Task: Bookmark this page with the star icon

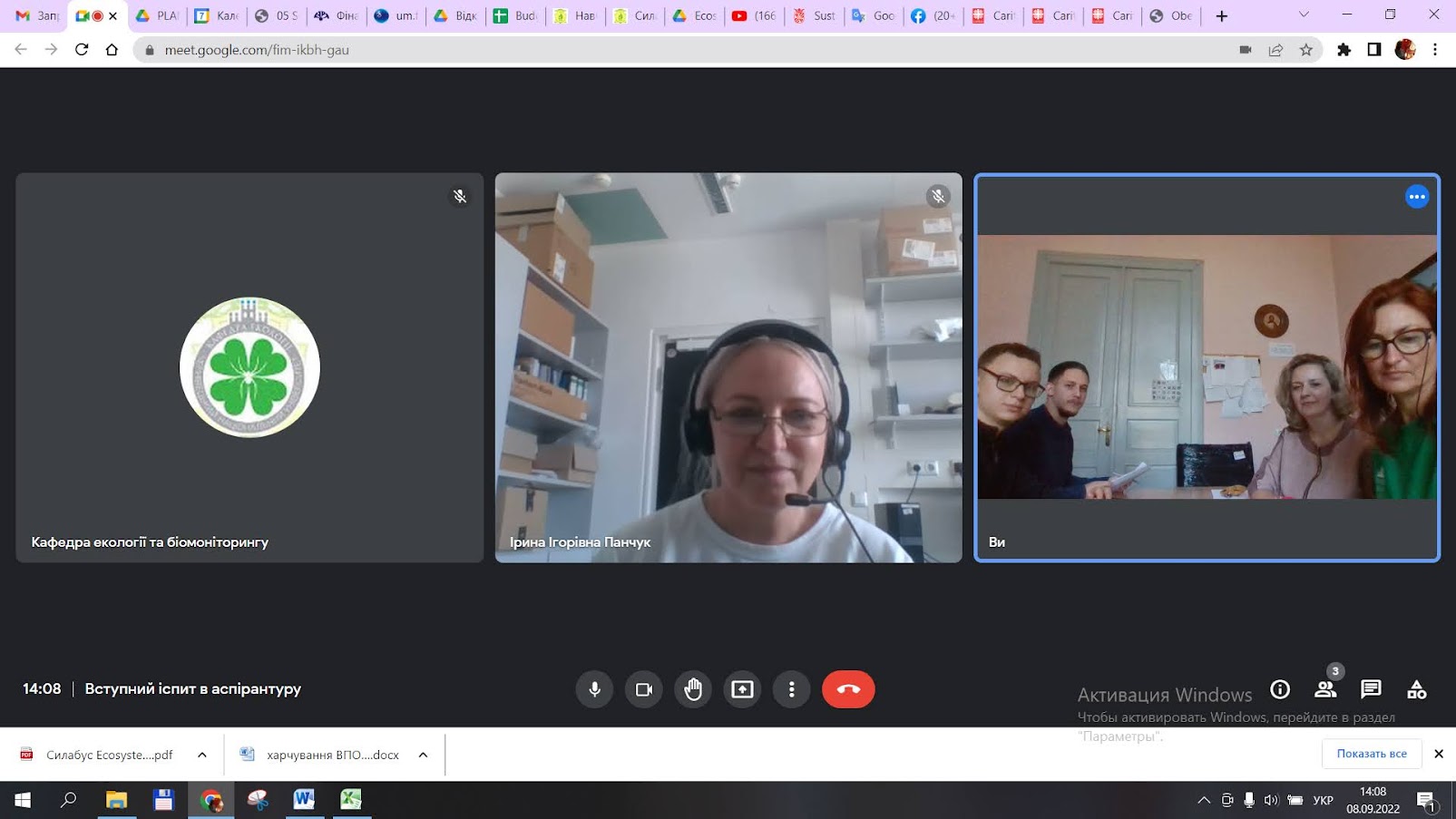Action: coord(1305,50)
